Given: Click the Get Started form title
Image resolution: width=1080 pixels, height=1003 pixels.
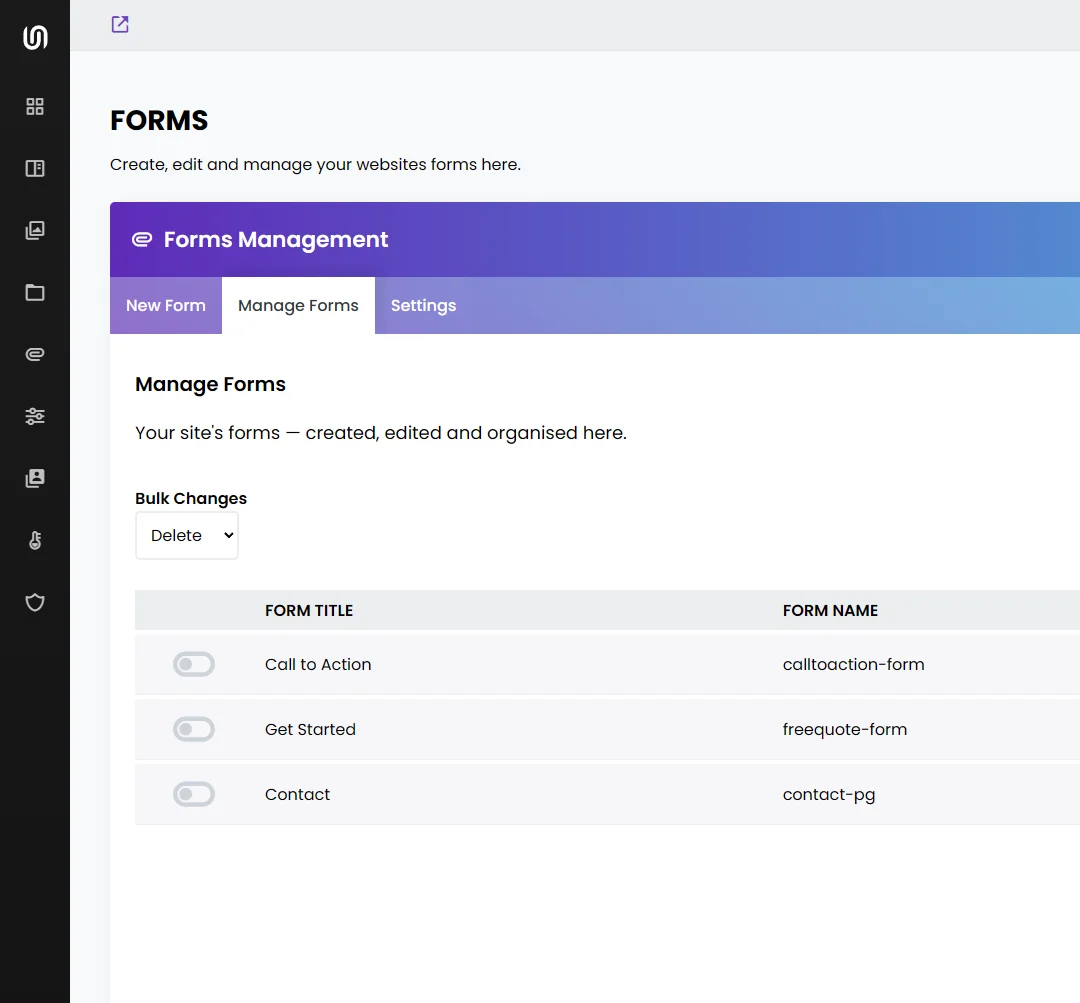Looking at the screenshot, I should pyautogui.click(x=311, y=729).
